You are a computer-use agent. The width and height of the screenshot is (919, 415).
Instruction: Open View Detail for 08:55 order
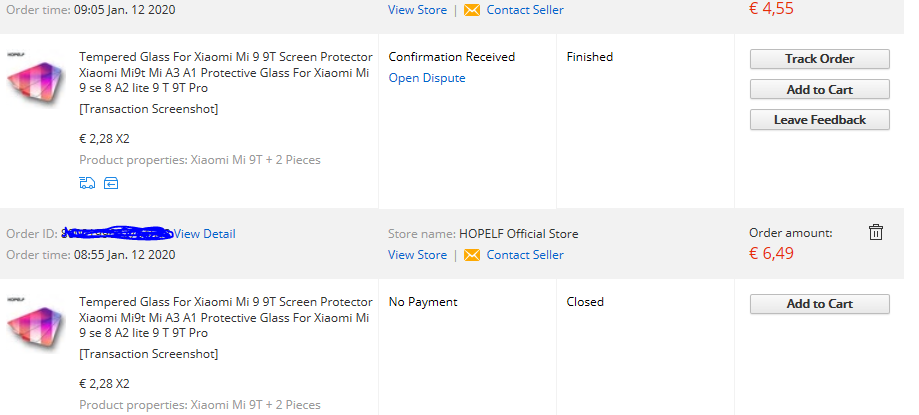pyautogui.click(x=205, y=234)
